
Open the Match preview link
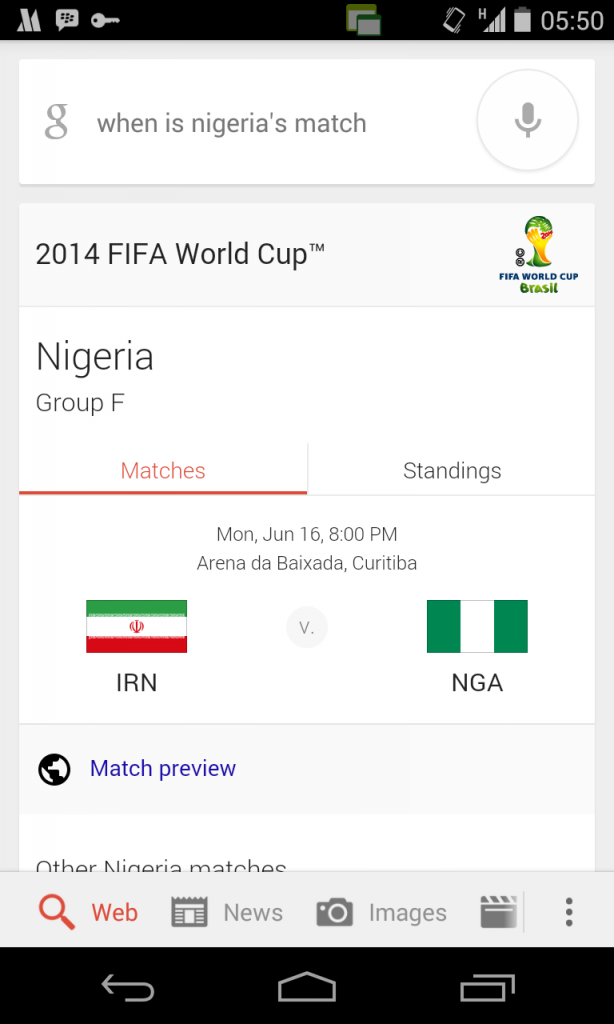163,769
